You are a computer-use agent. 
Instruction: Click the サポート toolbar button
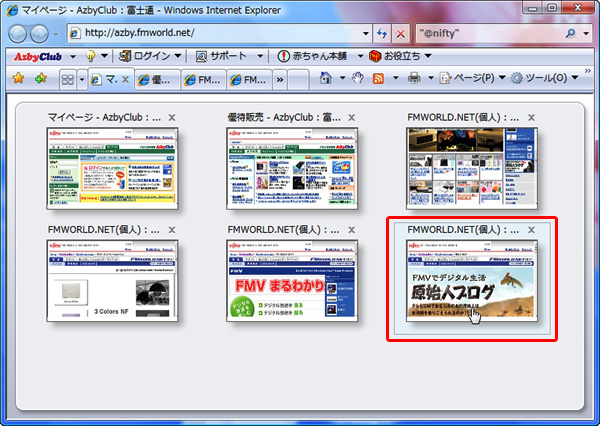tap(224, 56)
